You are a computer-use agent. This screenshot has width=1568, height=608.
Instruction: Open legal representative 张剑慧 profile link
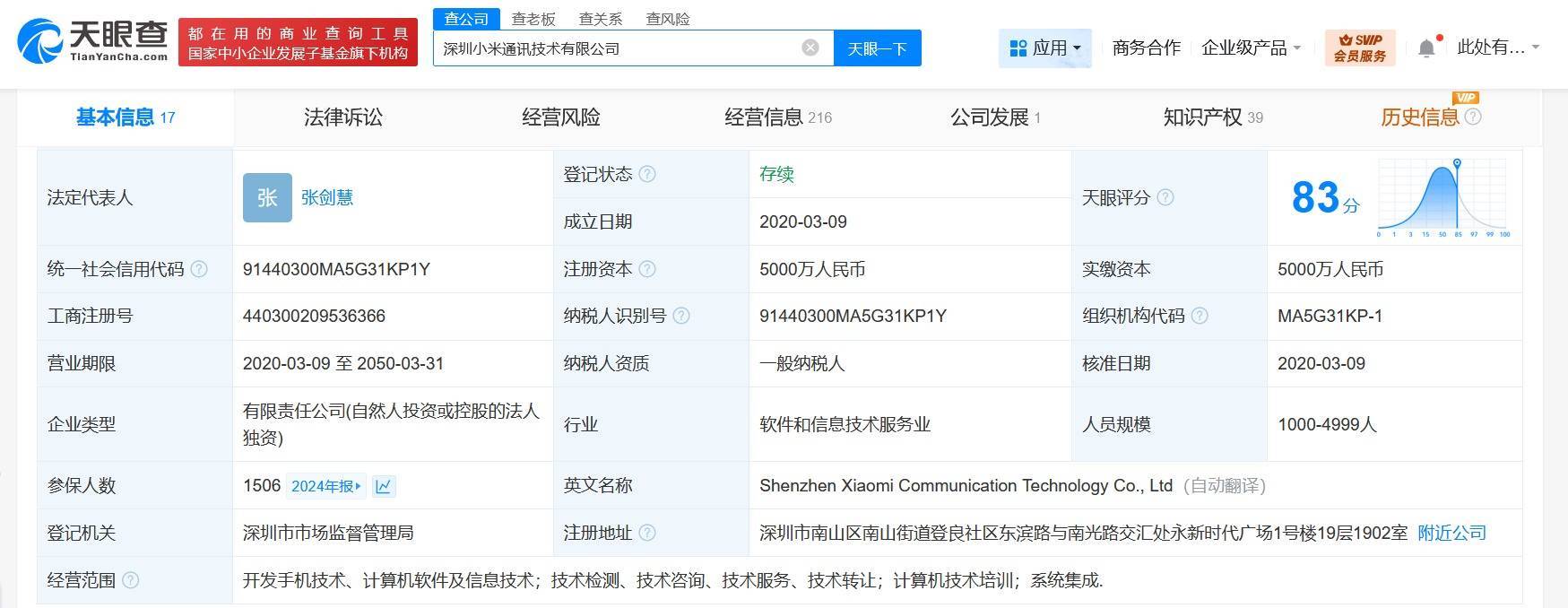click(327, 197)
